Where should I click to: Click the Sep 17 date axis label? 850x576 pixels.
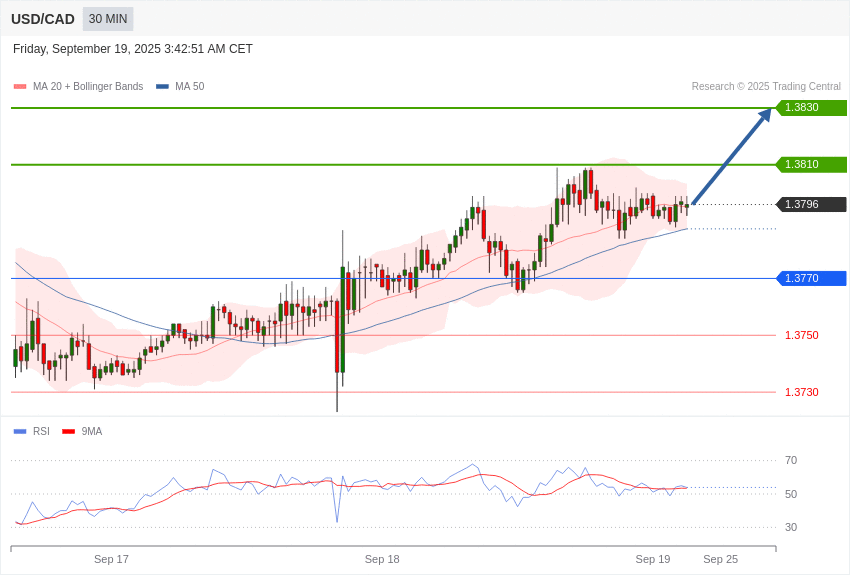pos(111,559)
